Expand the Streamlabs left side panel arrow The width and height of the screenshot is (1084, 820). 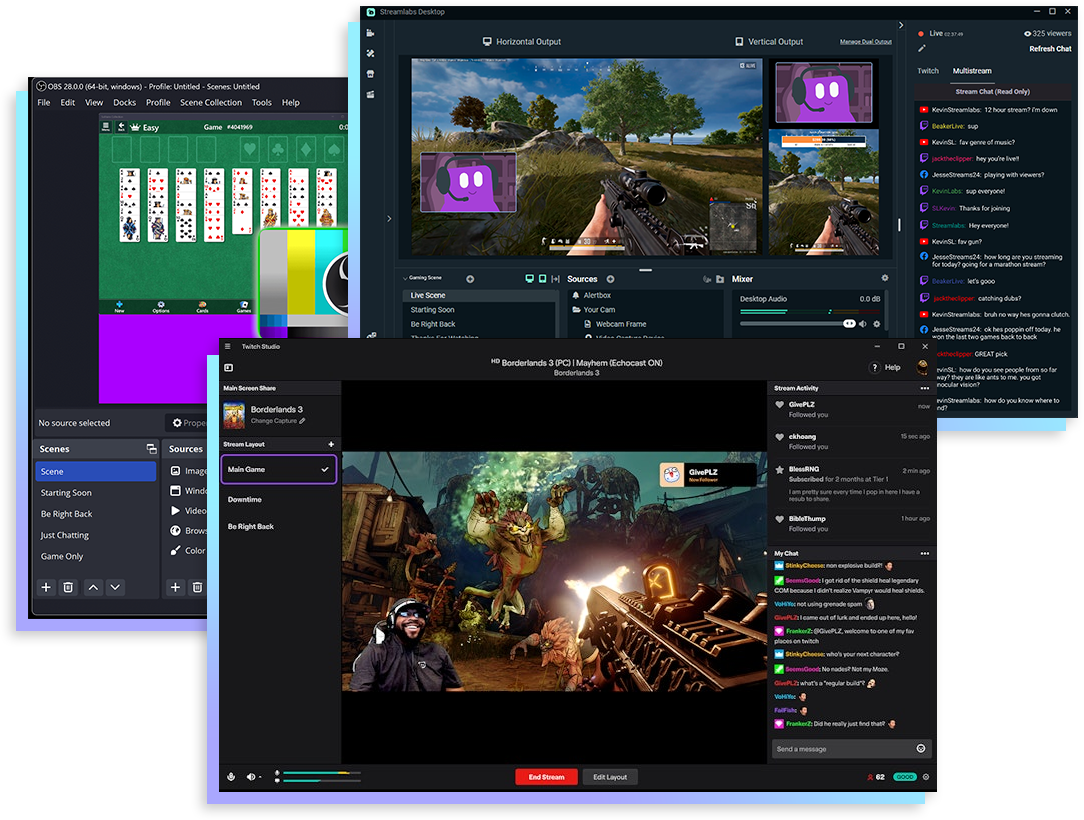[389, 218]
